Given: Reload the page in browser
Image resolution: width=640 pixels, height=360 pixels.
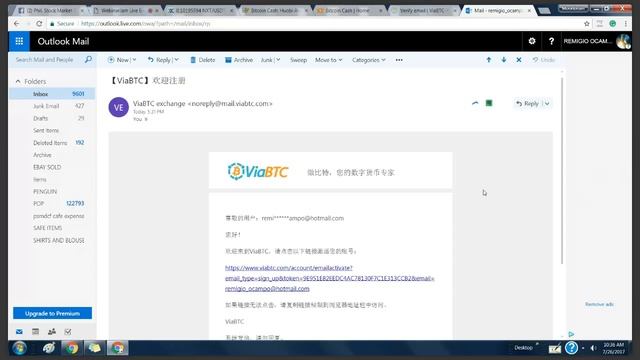Looking at the screenshot, I should pyautogui.click(x=39, y=24).
